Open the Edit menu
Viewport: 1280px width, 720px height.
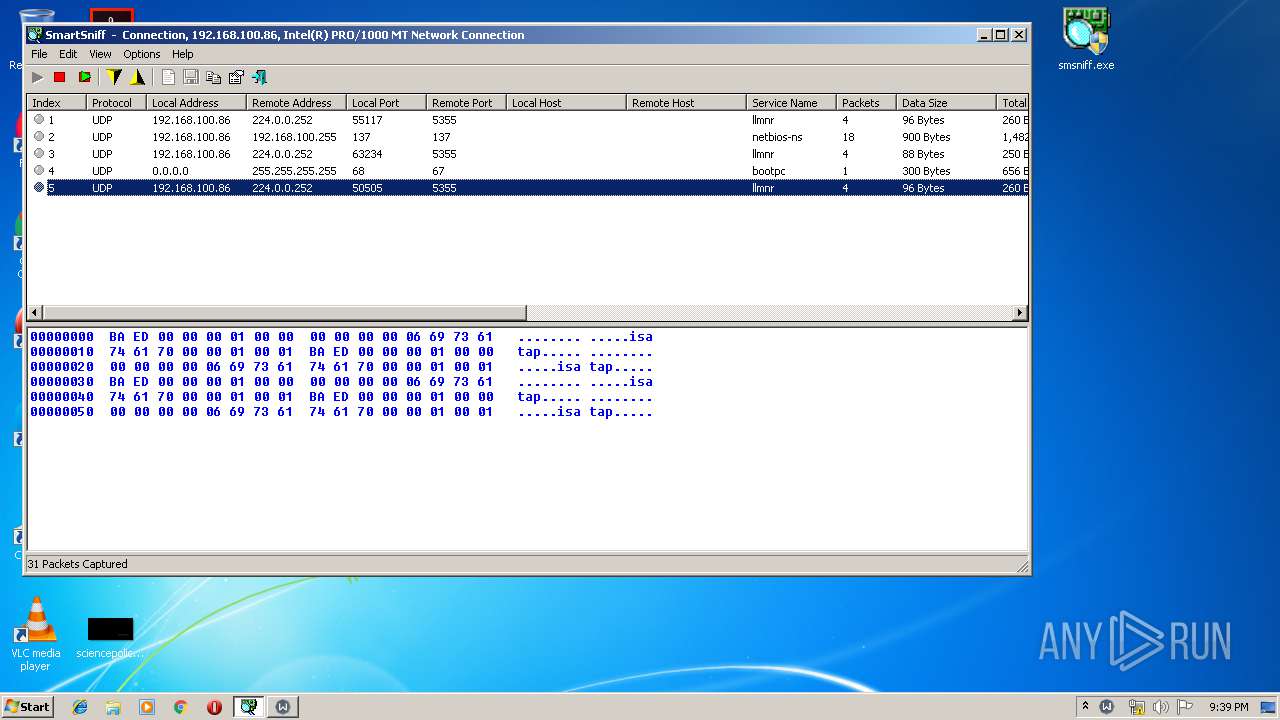pos(68,54)
